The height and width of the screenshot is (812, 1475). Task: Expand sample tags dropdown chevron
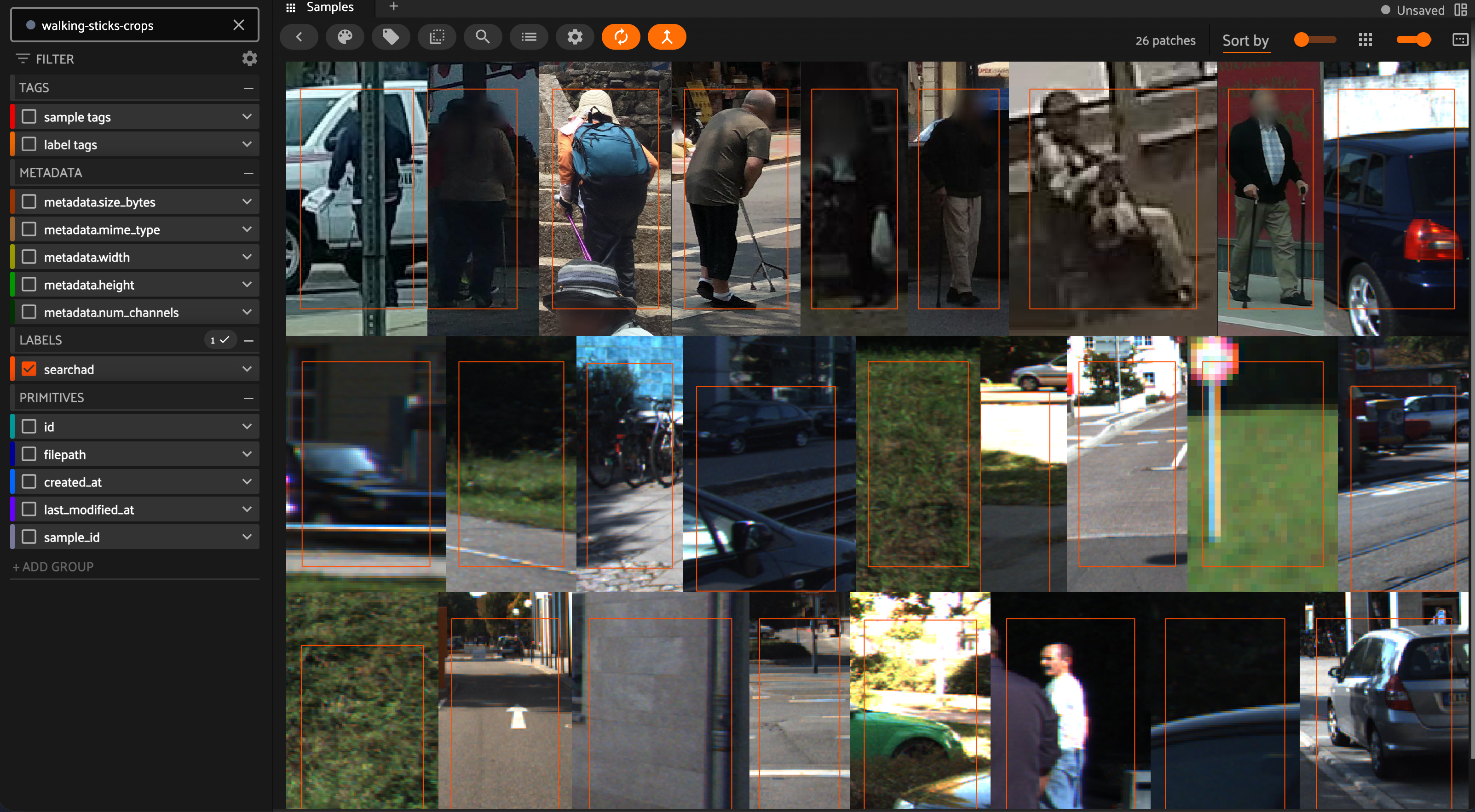click(x=247, y=117)
